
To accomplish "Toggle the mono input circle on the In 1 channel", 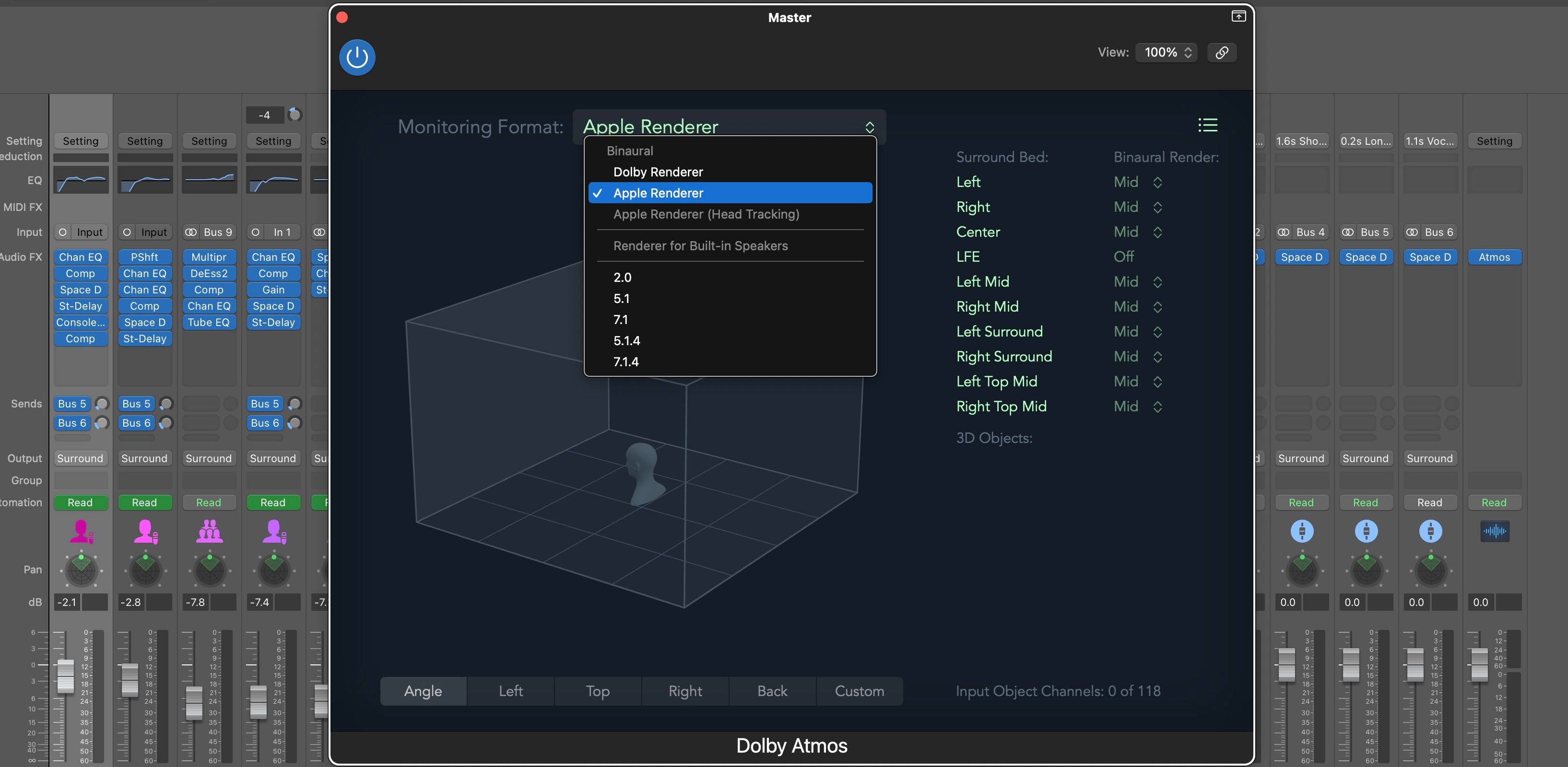I will click(256, 232).
